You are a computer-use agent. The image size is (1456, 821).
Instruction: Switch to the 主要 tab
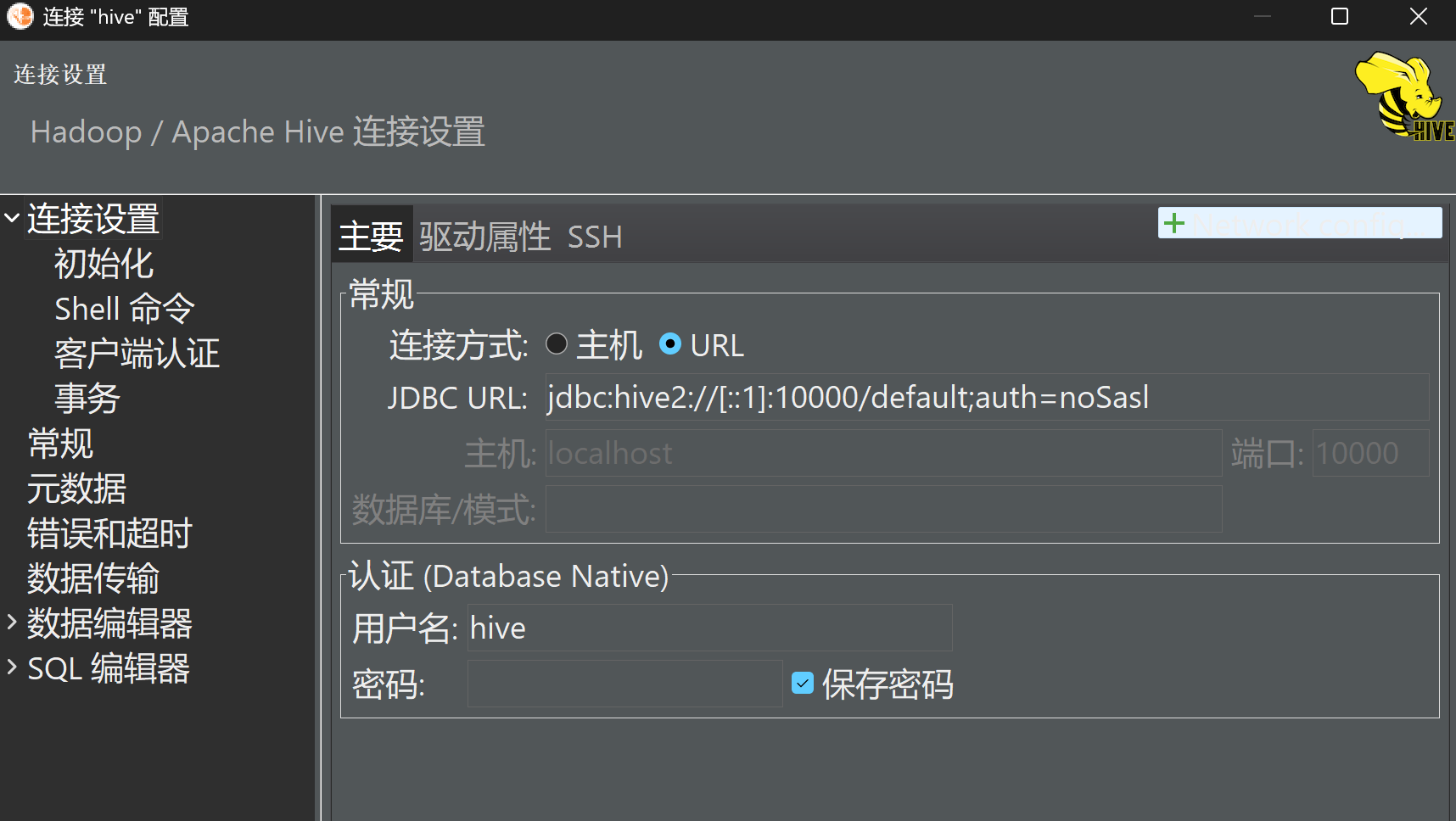371,236
